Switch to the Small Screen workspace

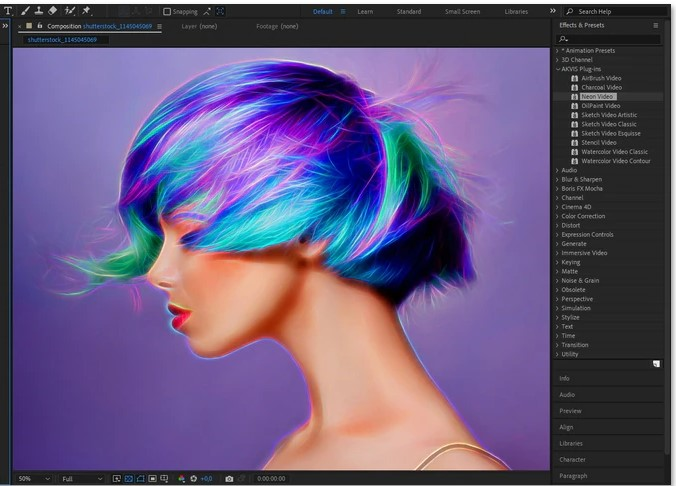(463, 12)
